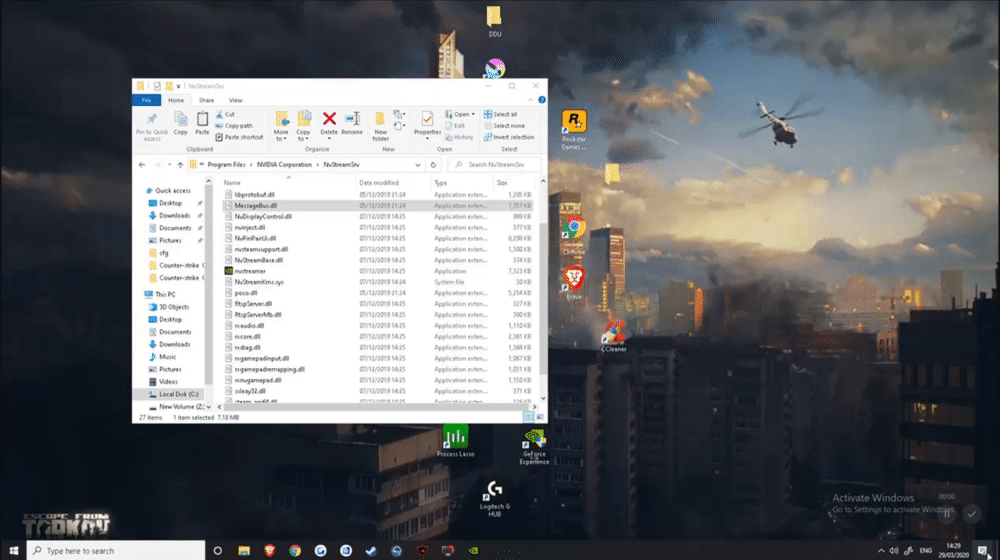Viewport: 1000px width, 560px height.
Task: Click Select none in the ribbon
Action: click(x=504, y=126)
